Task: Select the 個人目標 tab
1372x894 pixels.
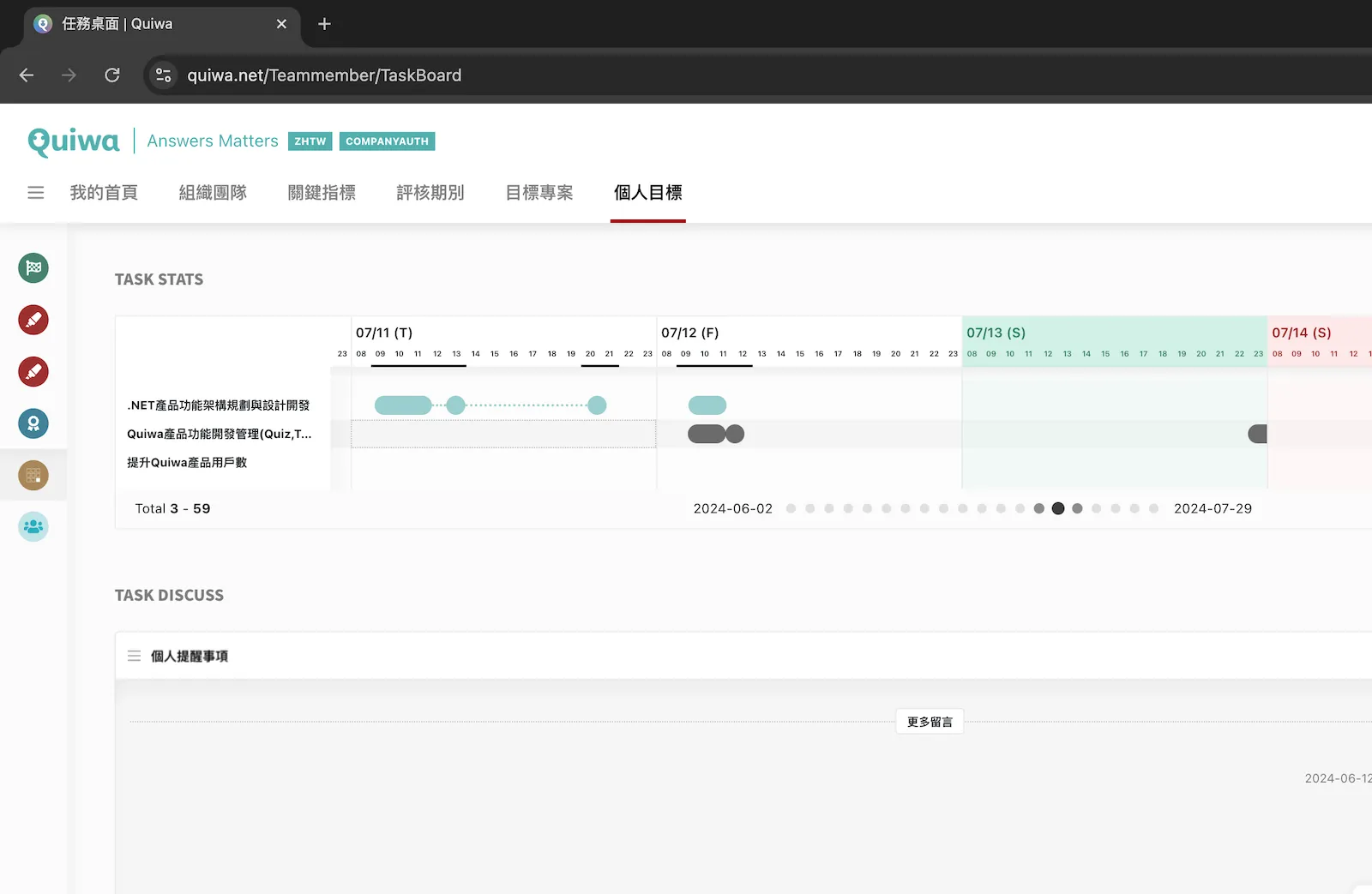Action: click(x=648, y=193)
